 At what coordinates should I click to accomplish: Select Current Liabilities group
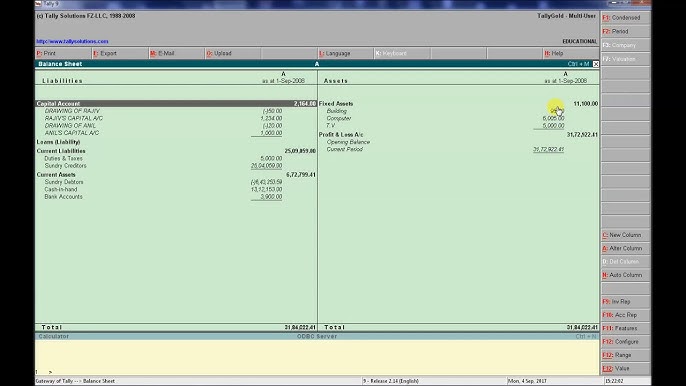point(176,151)
